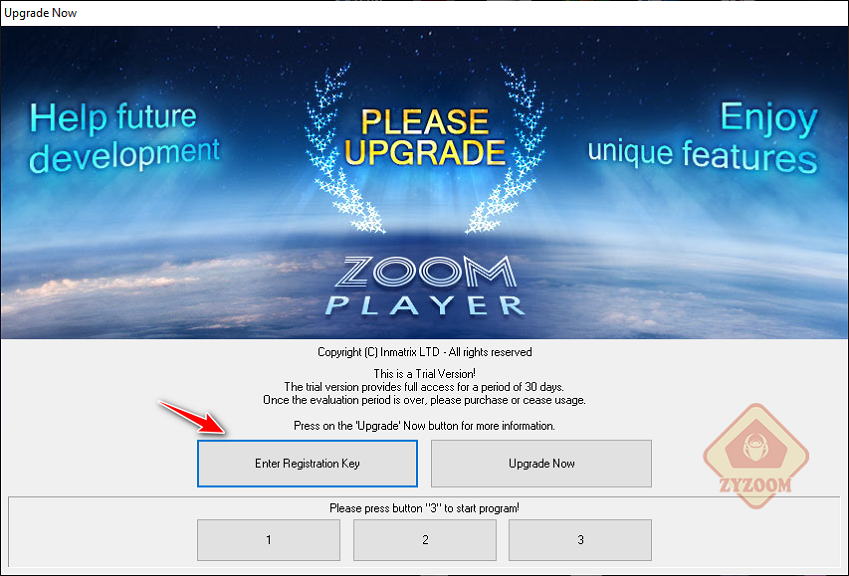Click the Zoom Player logo in the banner

tap(424, 286)
